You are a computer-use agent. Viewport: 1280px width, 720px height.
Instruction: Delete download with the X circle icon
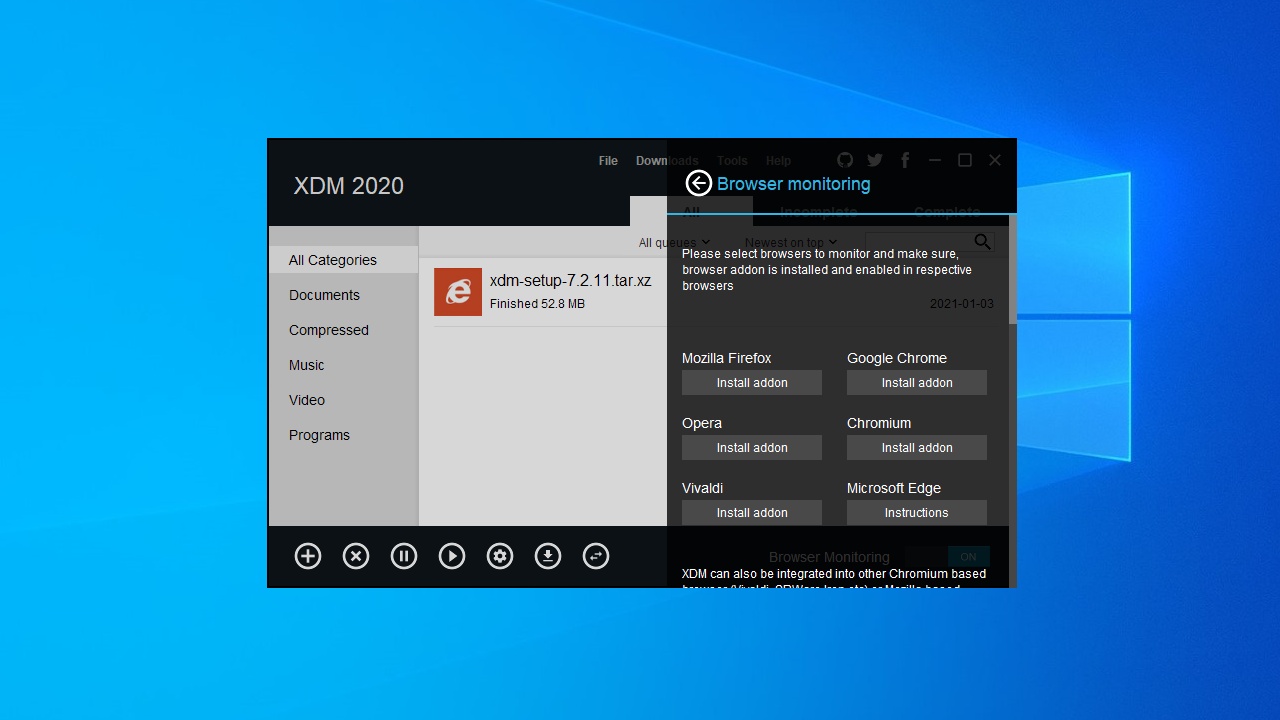click(x=356, y=557)
